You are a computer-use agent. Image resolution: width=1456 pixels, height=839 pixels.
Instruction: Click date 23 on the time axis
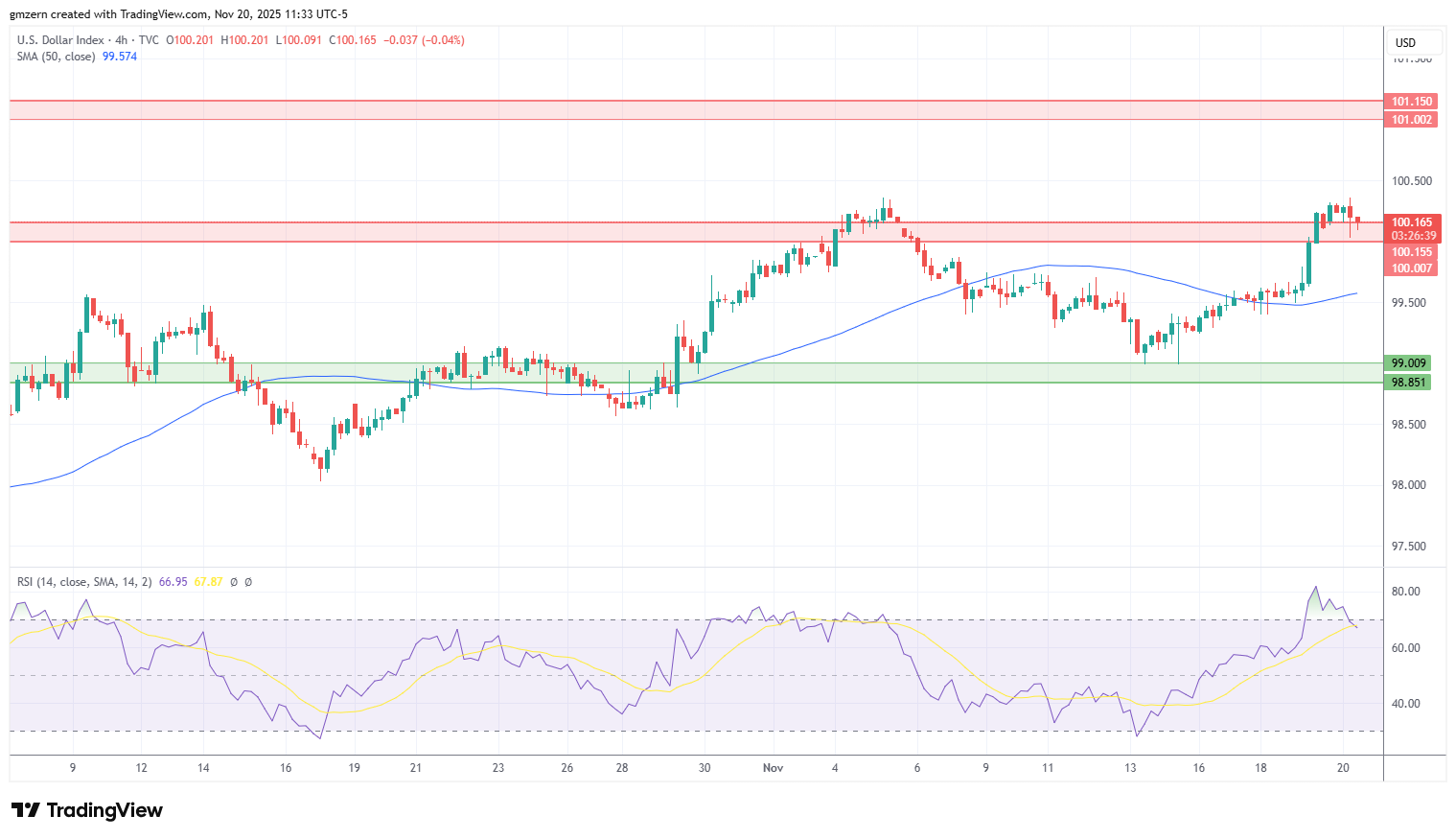pyautogui.click(x=498, y=768)
